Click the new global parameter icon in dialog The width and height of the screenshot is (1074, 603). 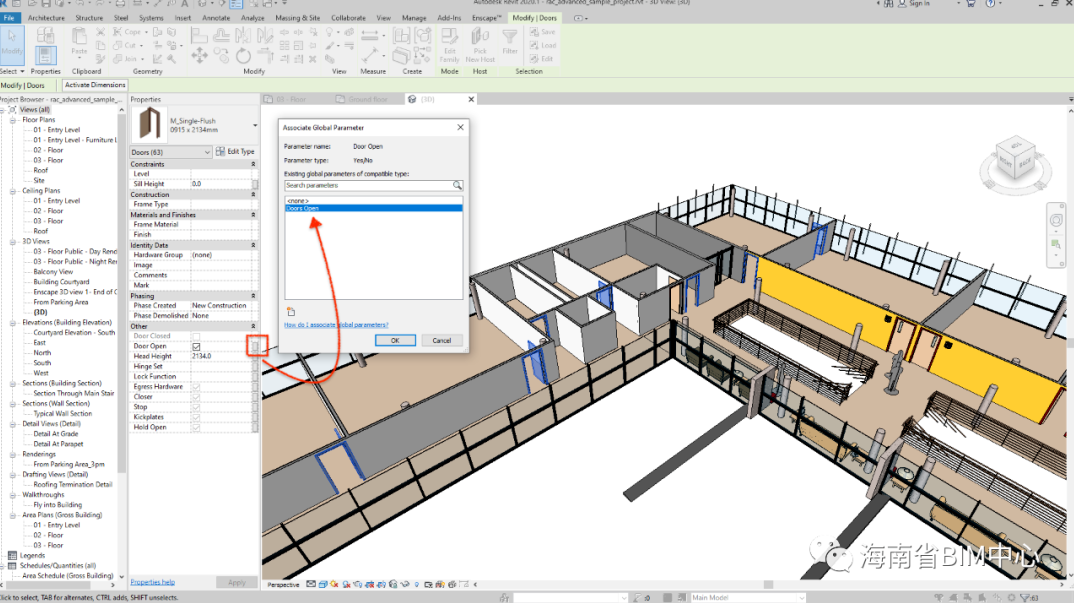(290, 312)
